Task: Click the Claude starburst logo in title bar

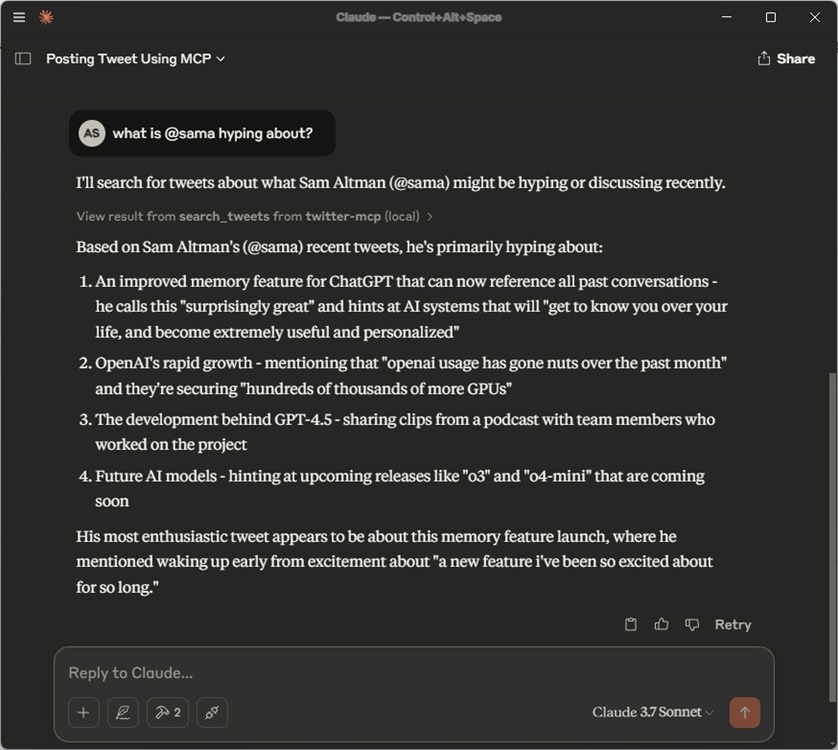Action: 46,17
